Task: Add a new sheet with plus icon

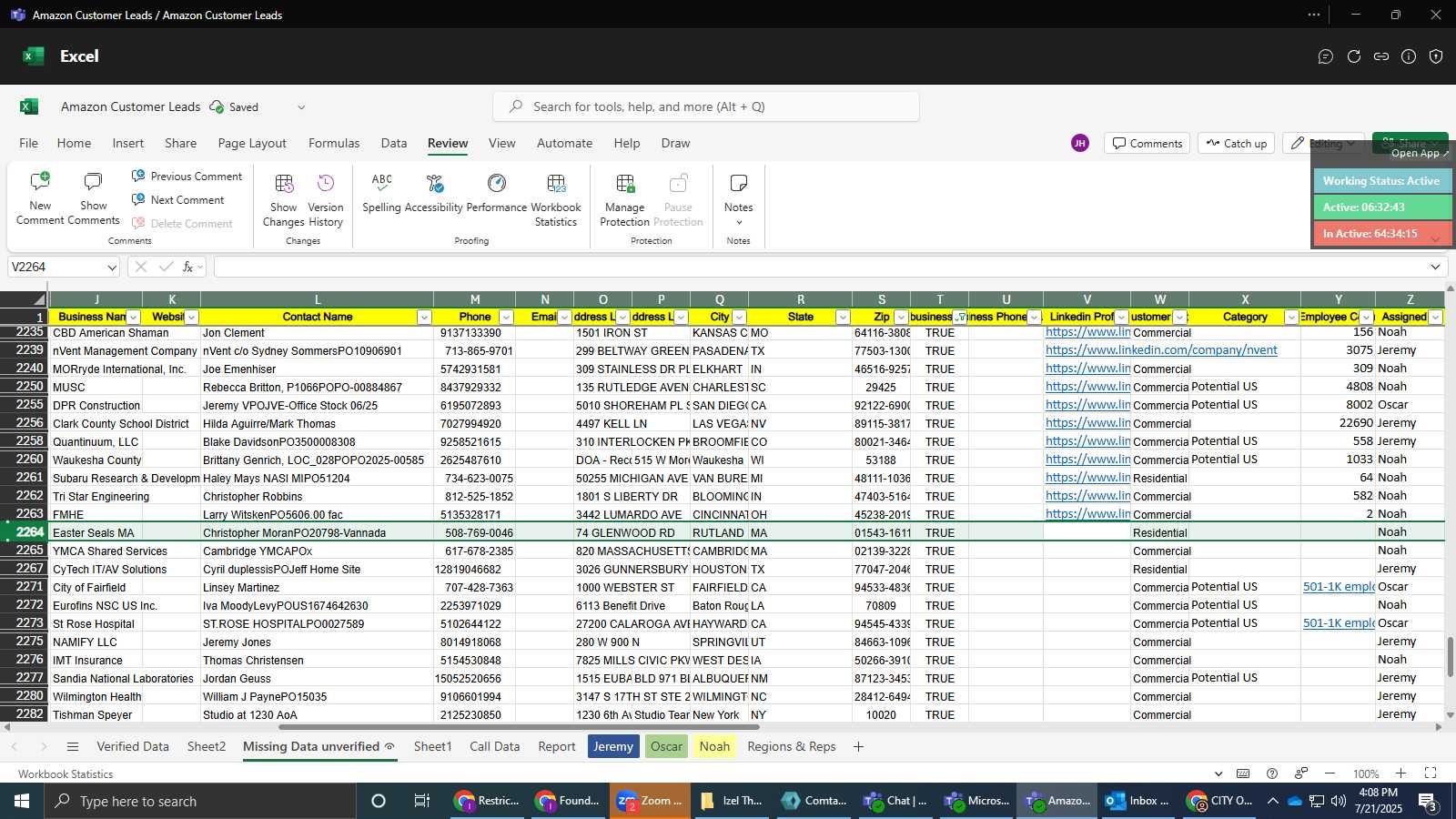Action: tap(858, 746)
